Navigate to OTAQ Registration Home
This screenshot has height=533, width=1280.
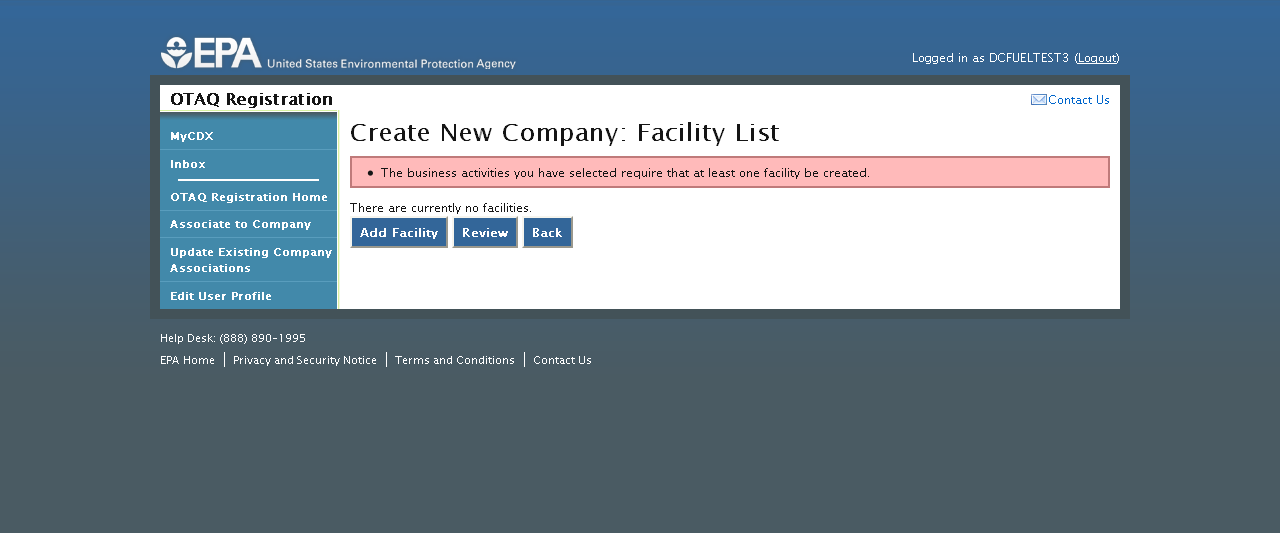tap(249, 197)
